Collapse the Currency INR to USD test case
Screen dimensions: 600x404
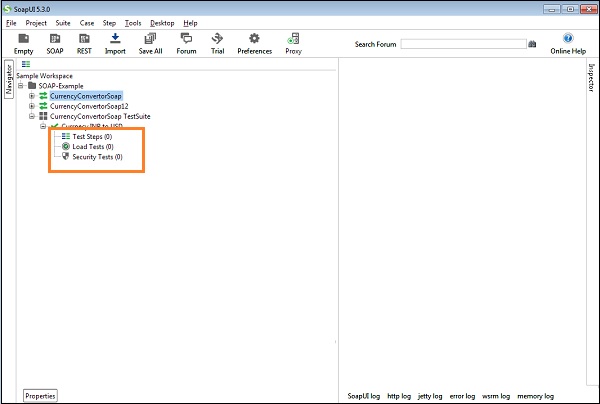(x=43, y=126)
